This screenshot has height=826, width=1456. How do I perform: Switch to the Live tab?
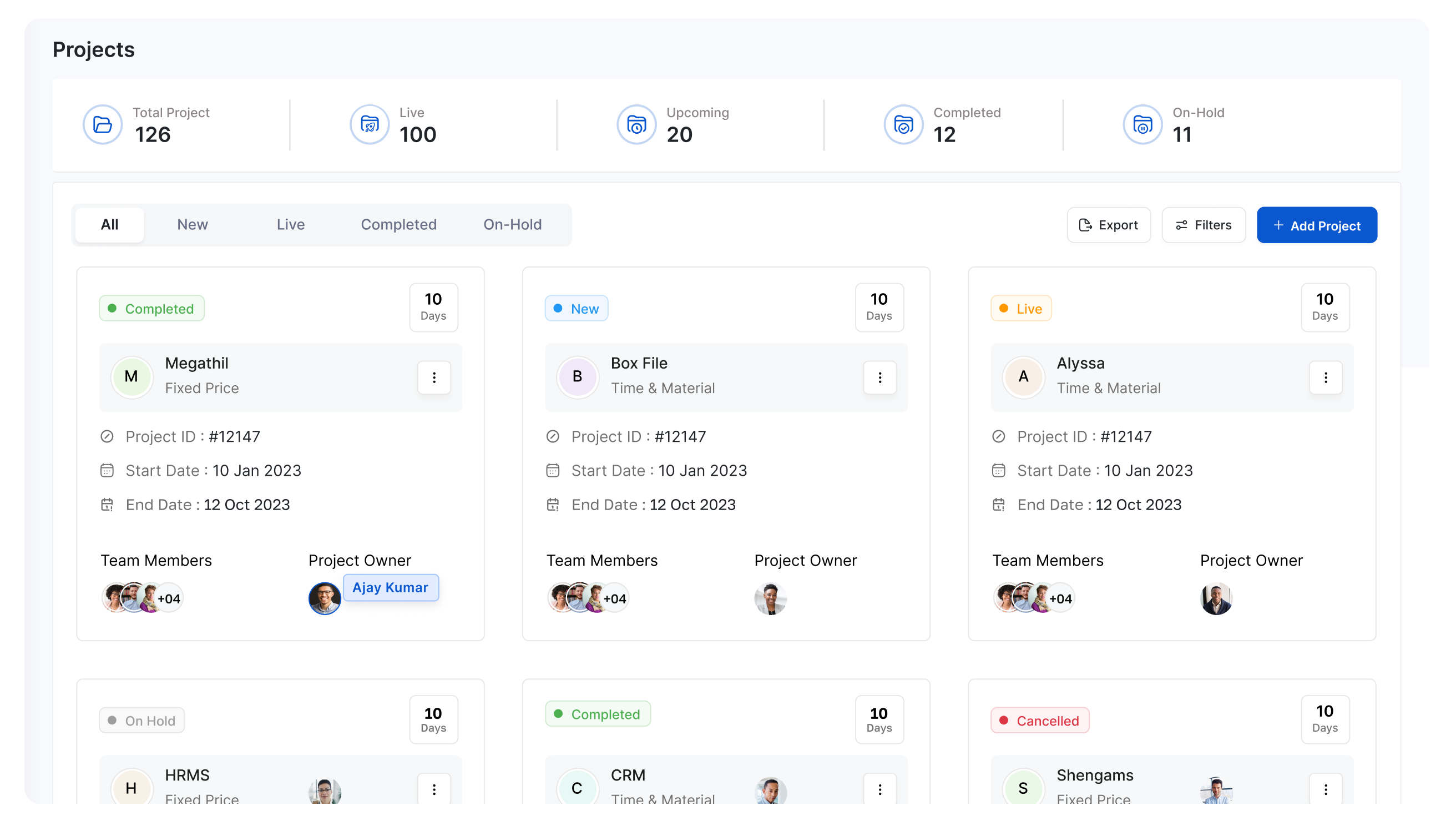[x=290, y=225]
